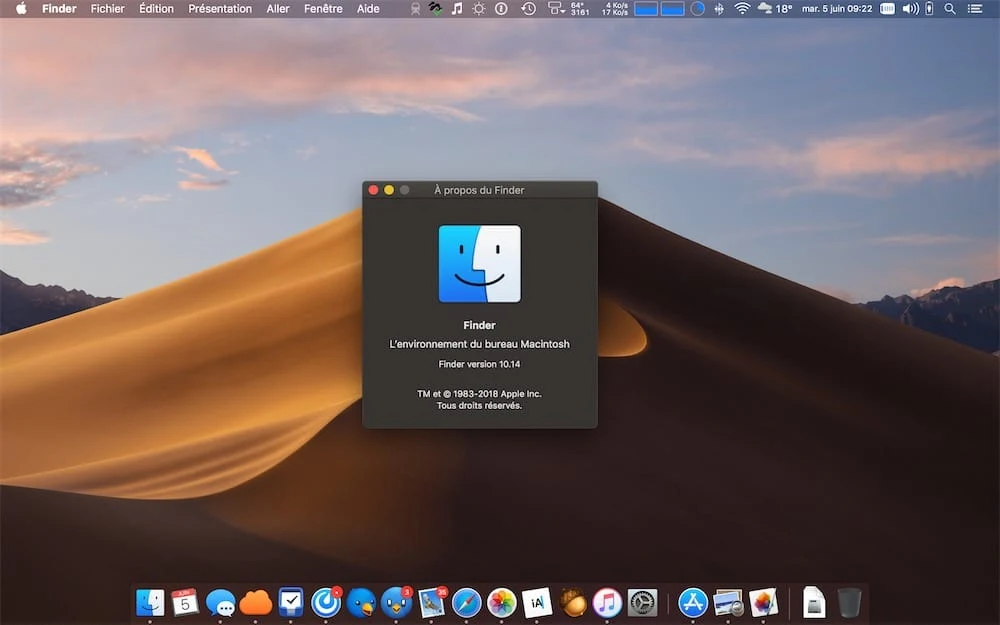Launch the App Store from the Dock
The width and height of the screenshot is (1000, 625).
point(693,602)
